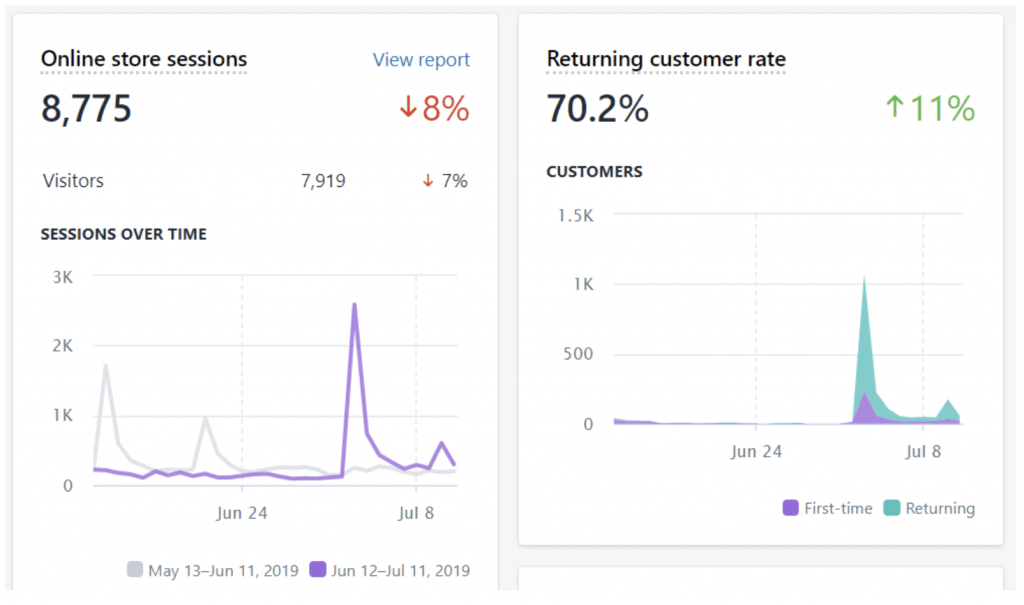This screenshot has width=1024, height=605.
Task: Click the Visitors row label
Action: click(73, 181)
